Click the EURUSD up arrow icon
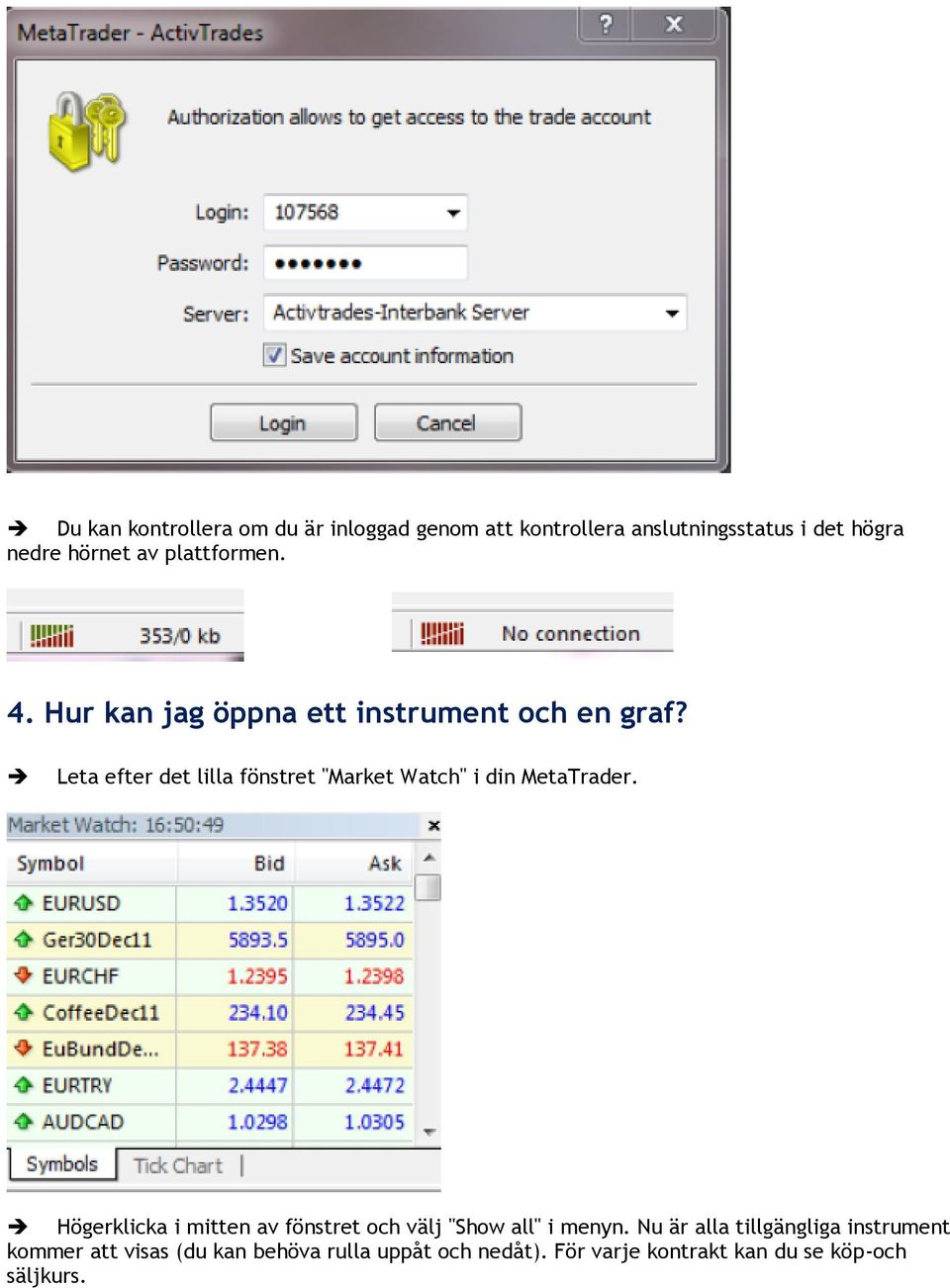This screenshot has height=1288, width=950. click(24, 902)
